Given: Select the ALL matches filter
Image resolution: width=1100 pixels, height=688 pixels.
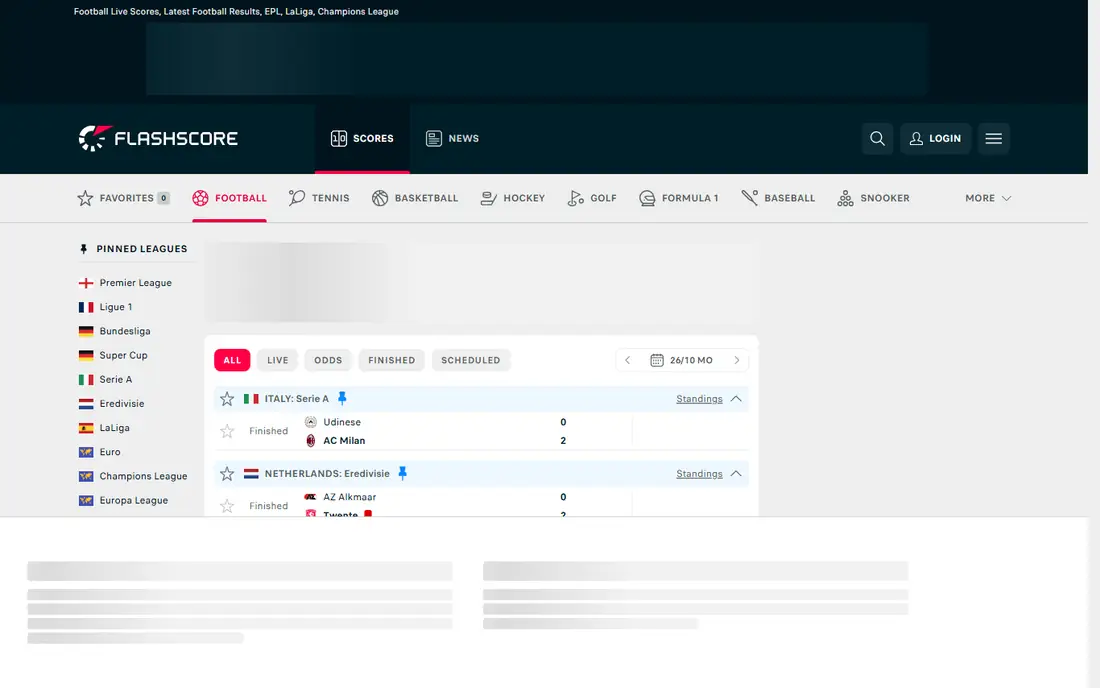Looking at the screenshot, I should (232, 360).
